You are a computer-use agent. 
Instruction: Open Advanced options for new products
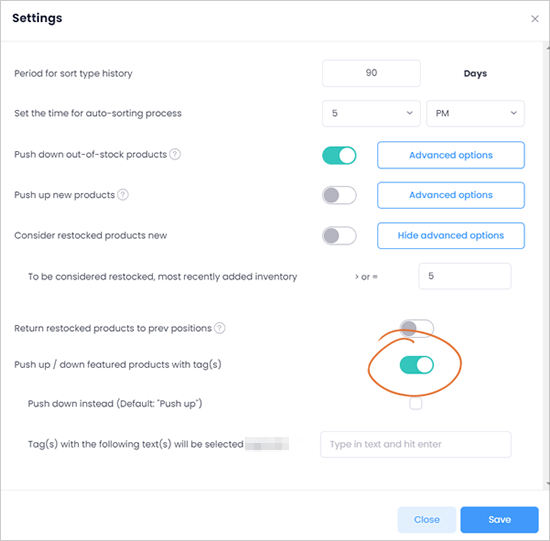pyautogui.click(x=451, y=195)
